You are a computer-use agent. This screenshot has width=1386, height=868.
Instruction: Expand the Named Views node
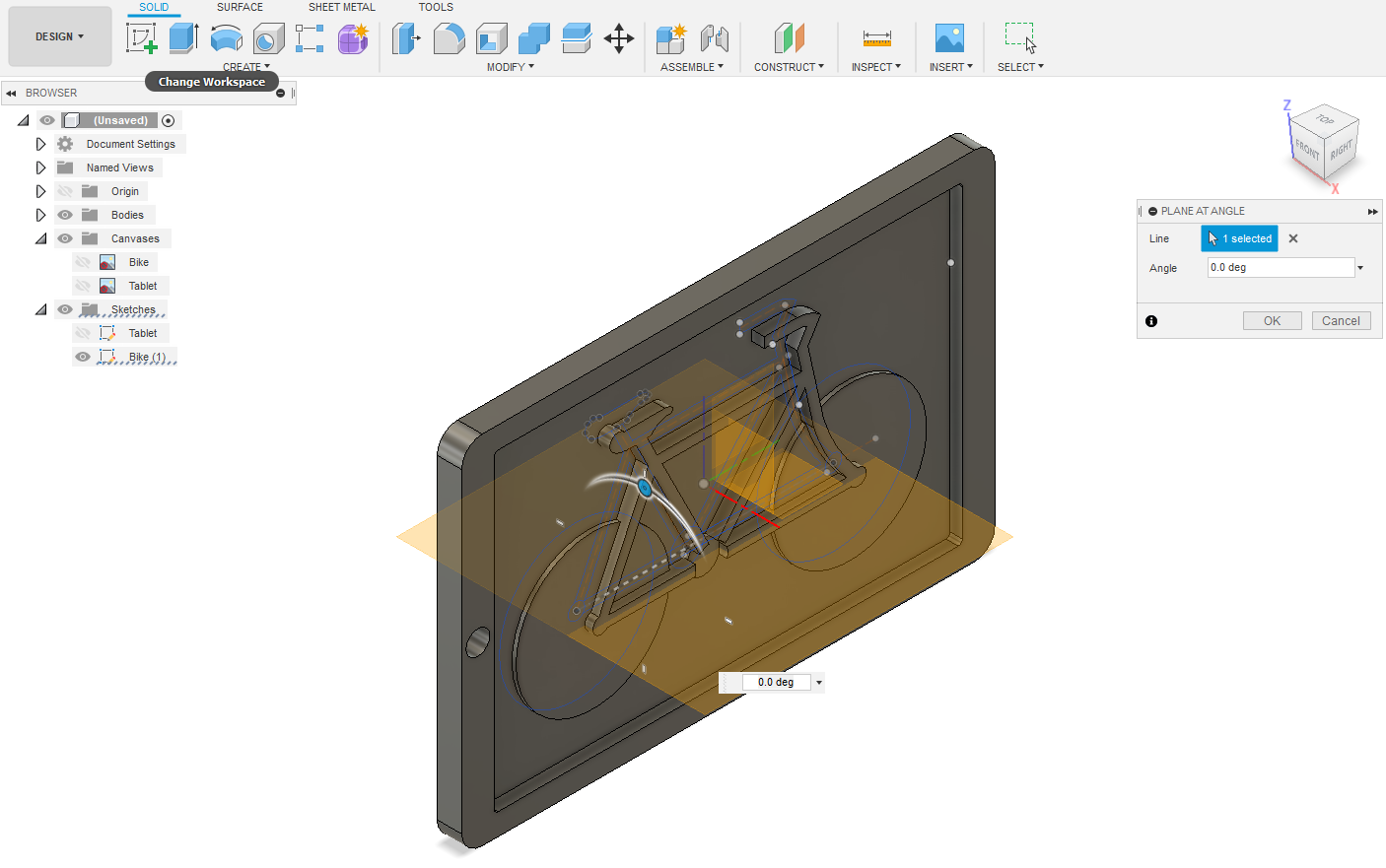click(x=40, y=167)
